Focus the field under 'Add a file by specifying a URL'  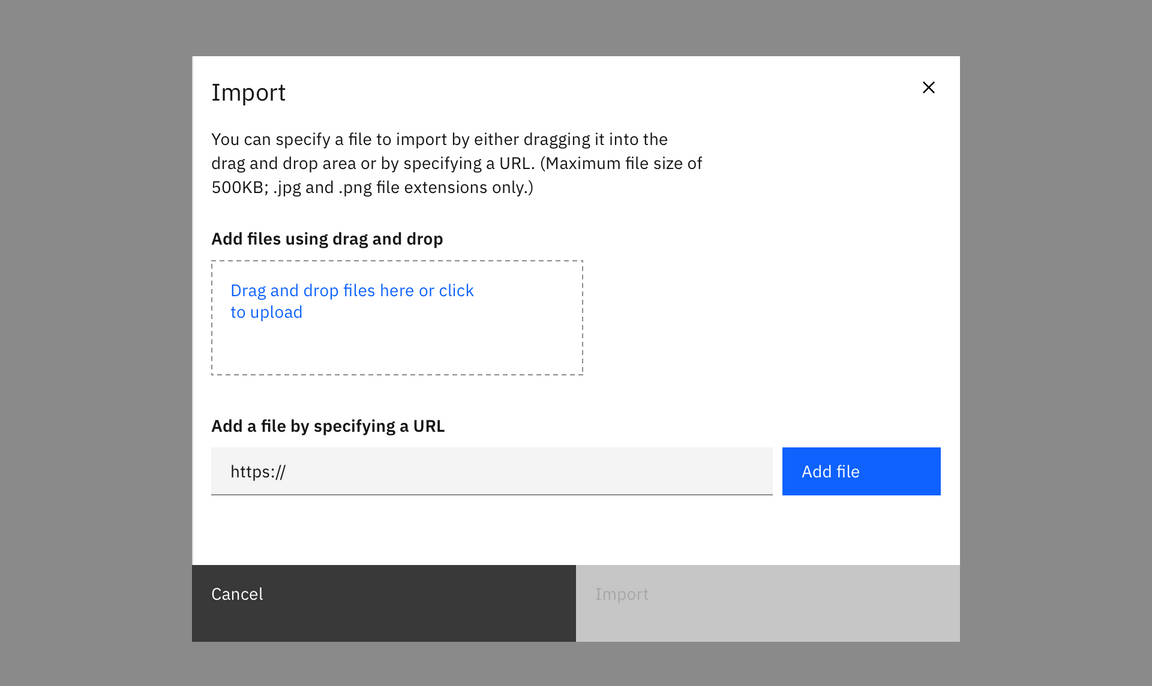pos(491,470)
